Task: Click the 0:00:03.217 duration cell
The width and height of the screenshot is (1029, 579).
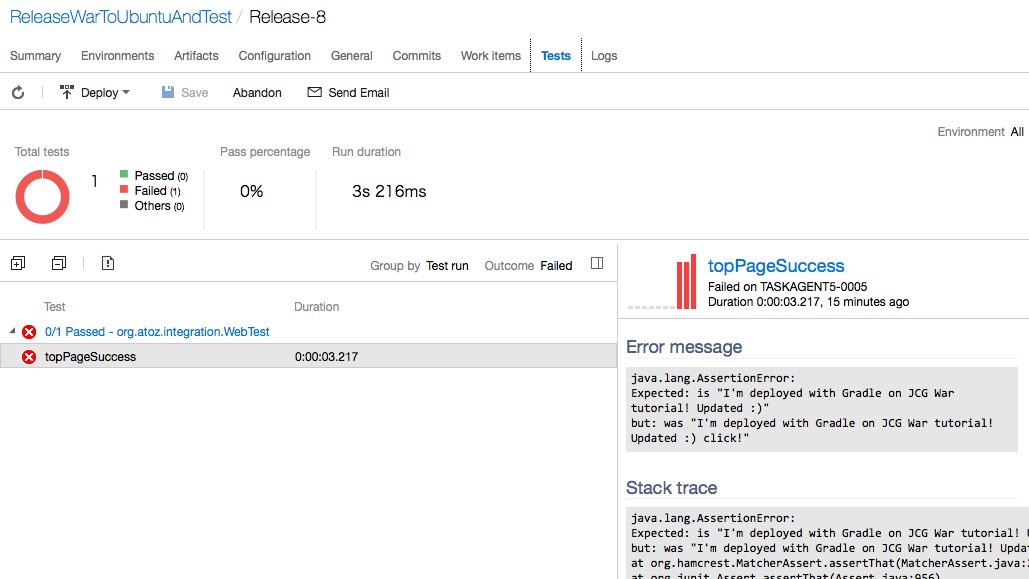Action: pos(326,357)
